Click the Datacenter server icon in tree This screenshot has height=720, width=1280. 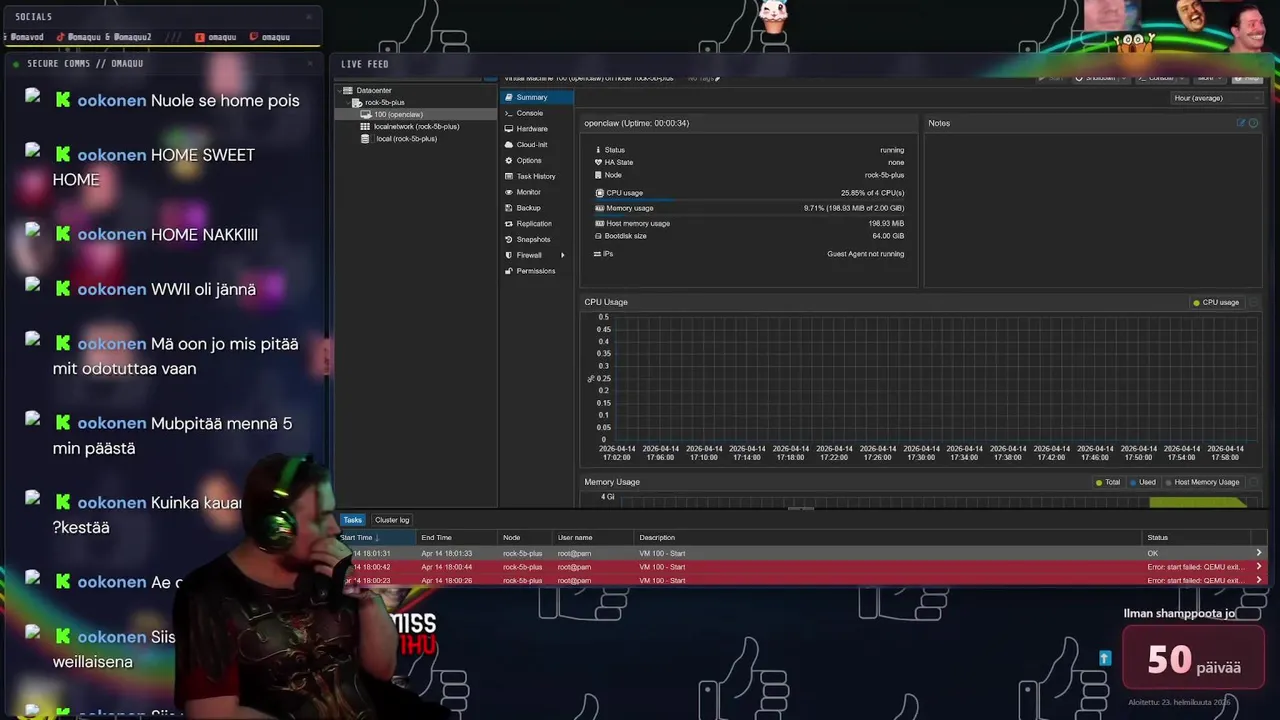348,90
